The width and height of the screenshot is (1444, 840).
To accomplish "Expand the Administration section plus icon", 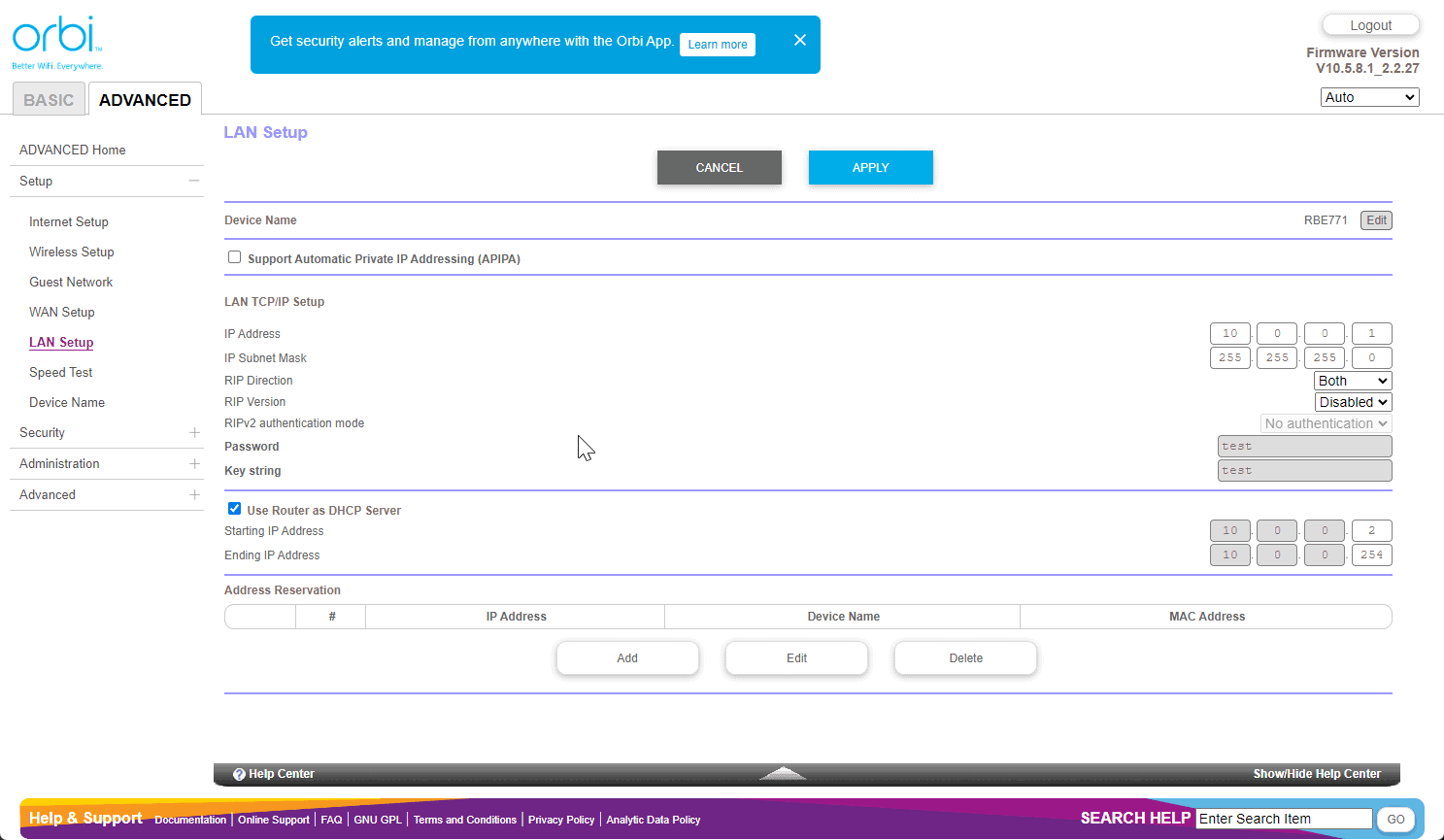I will (194, 464).
